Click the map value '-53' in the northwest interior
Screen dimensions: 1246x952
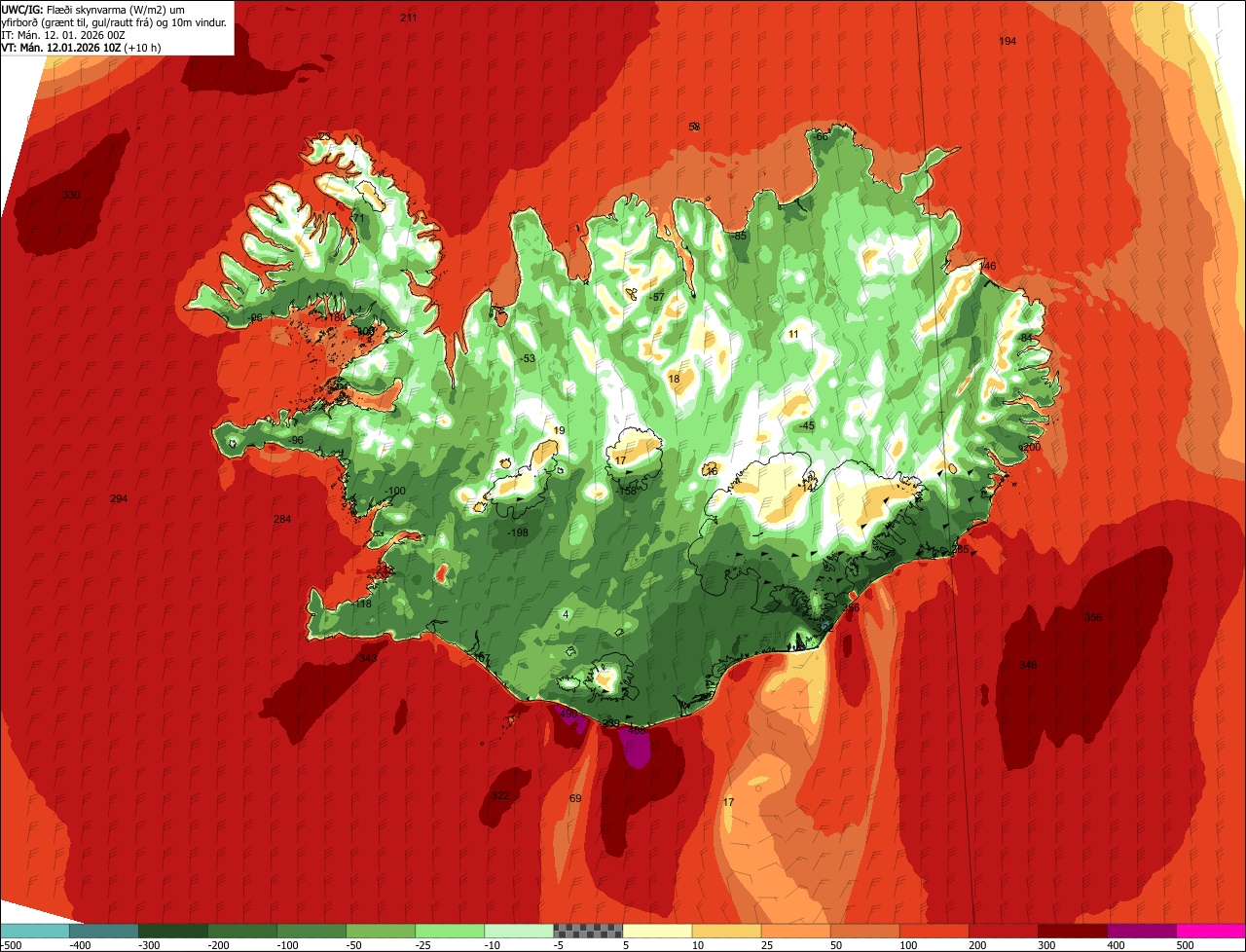(x=527, y=359)
